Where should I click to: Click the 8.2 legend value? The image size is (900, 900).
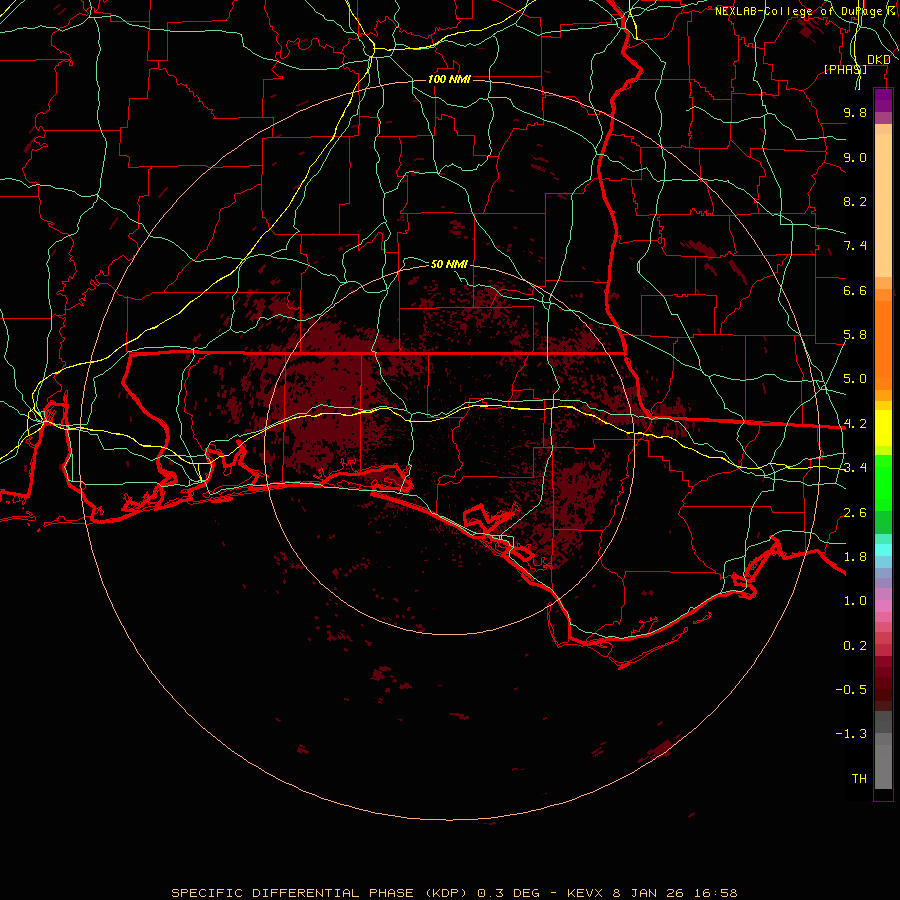pyautogui.click(x=855, y=201)
